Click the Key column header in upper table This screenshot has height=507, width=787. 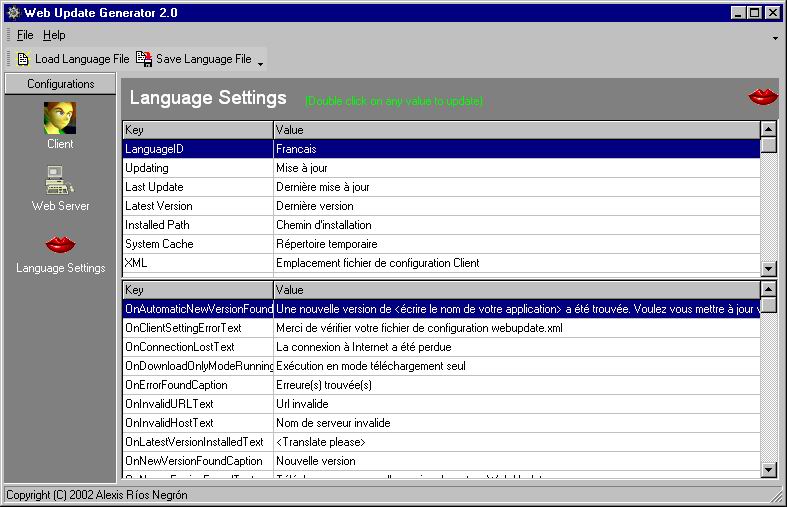point(197,129)
